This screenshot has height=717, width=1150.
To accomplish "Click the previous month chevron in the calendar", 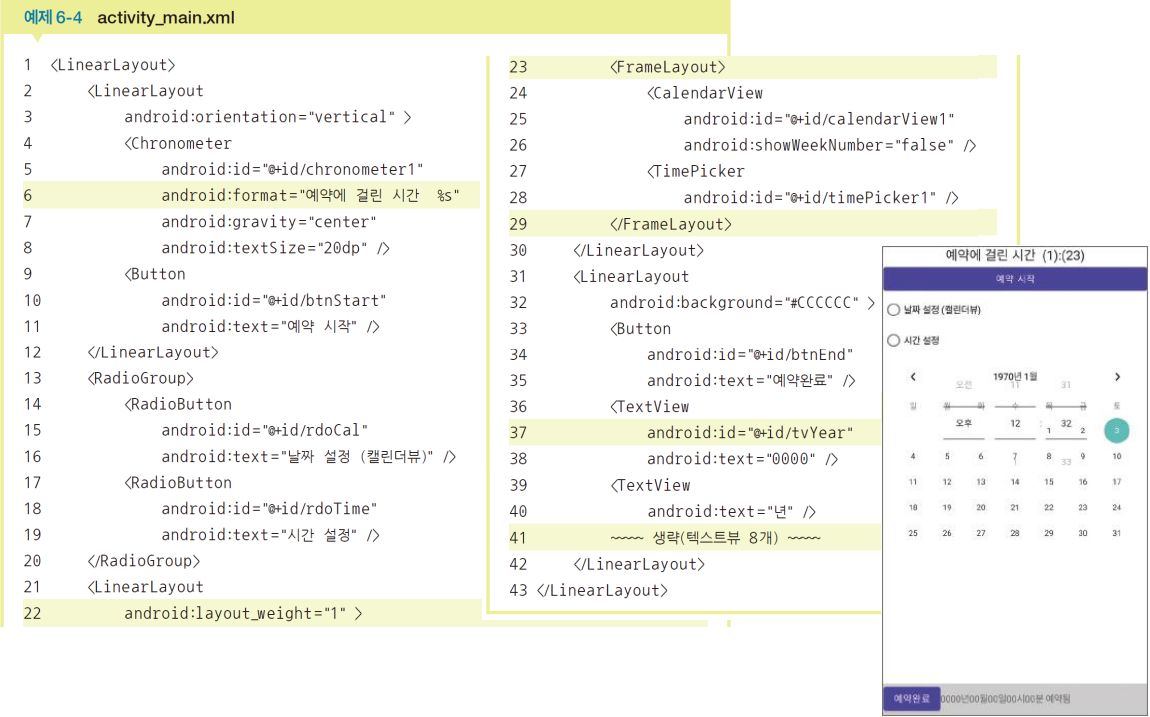I will [x=913, y=377].
